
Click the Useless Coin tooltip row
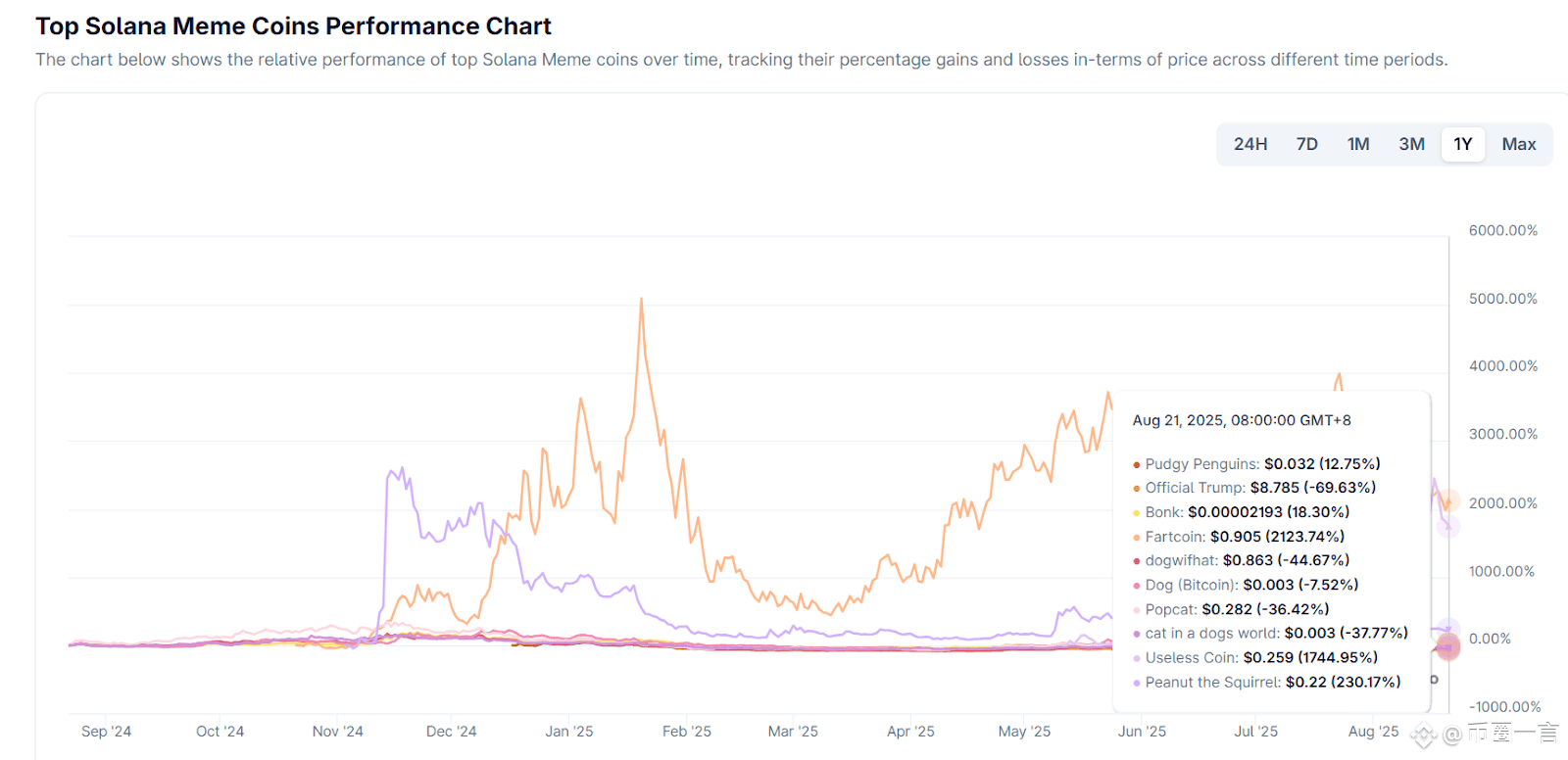point(1255,658)
